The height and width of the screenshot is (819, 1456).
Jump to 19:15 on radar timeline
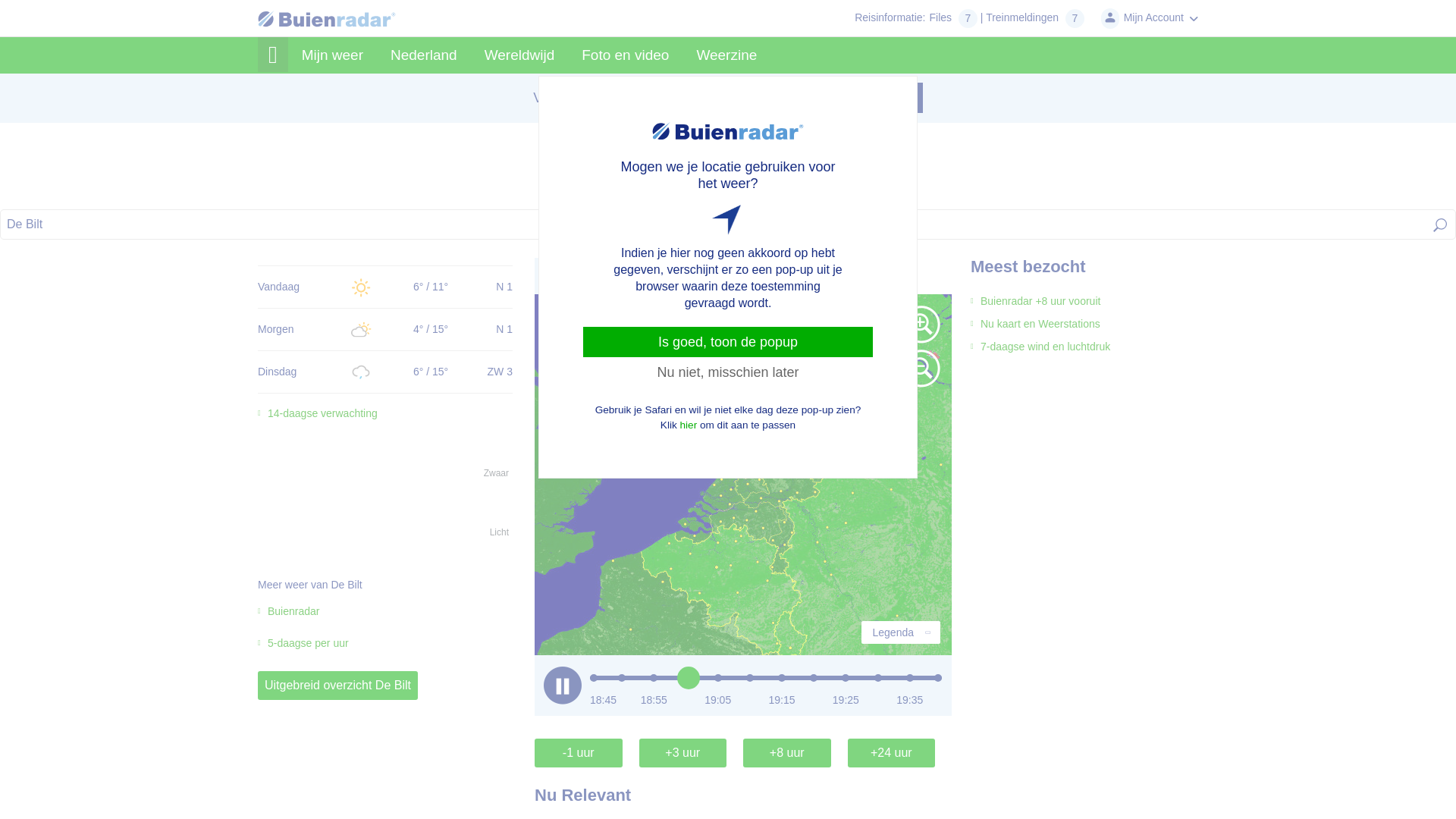click(x=782, y=700)
